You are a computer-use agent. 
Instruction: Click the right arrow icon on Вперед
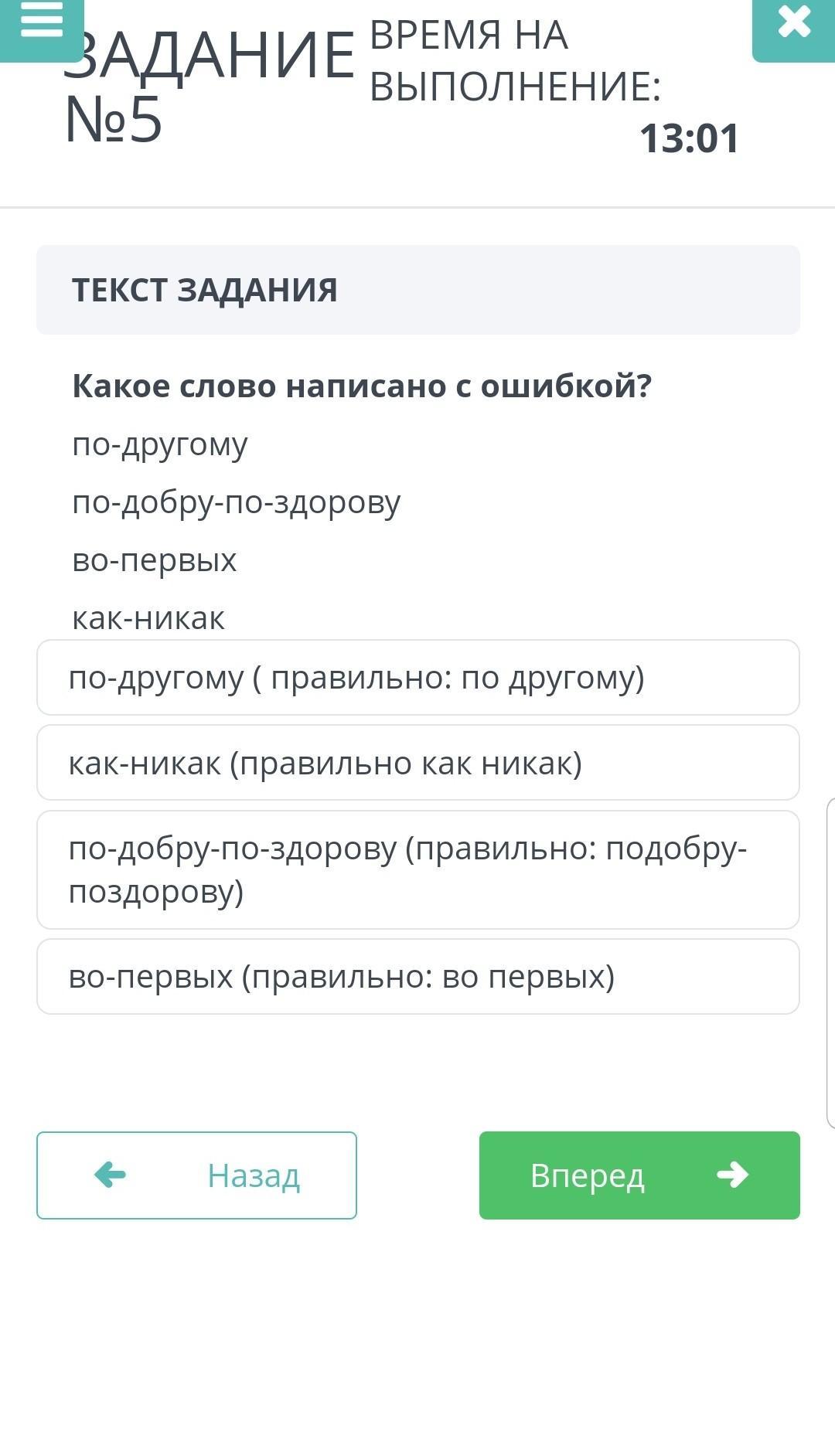pos(732,1175)
